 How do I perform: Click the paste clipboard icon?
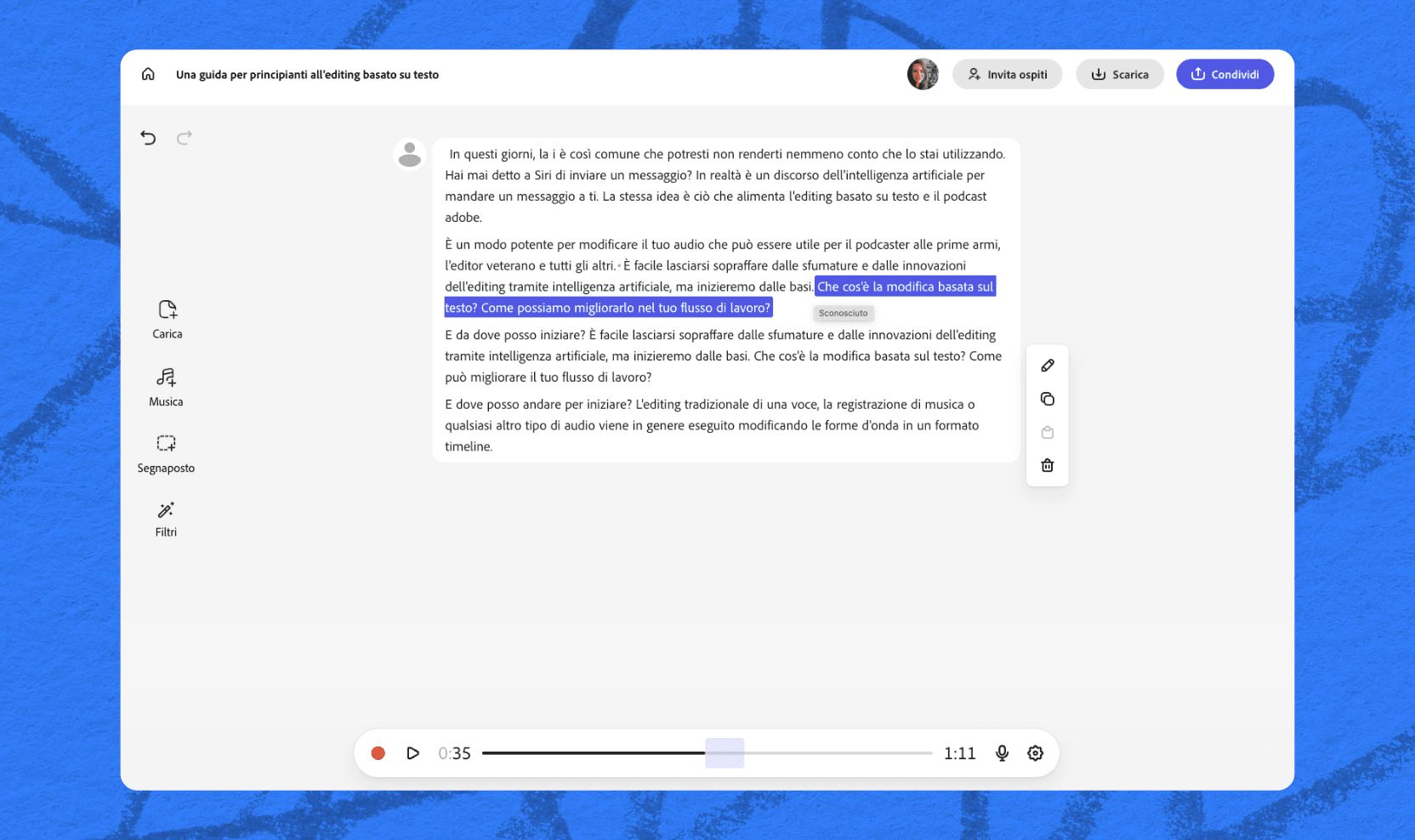pyautogui.click(x=1047, y=432)
